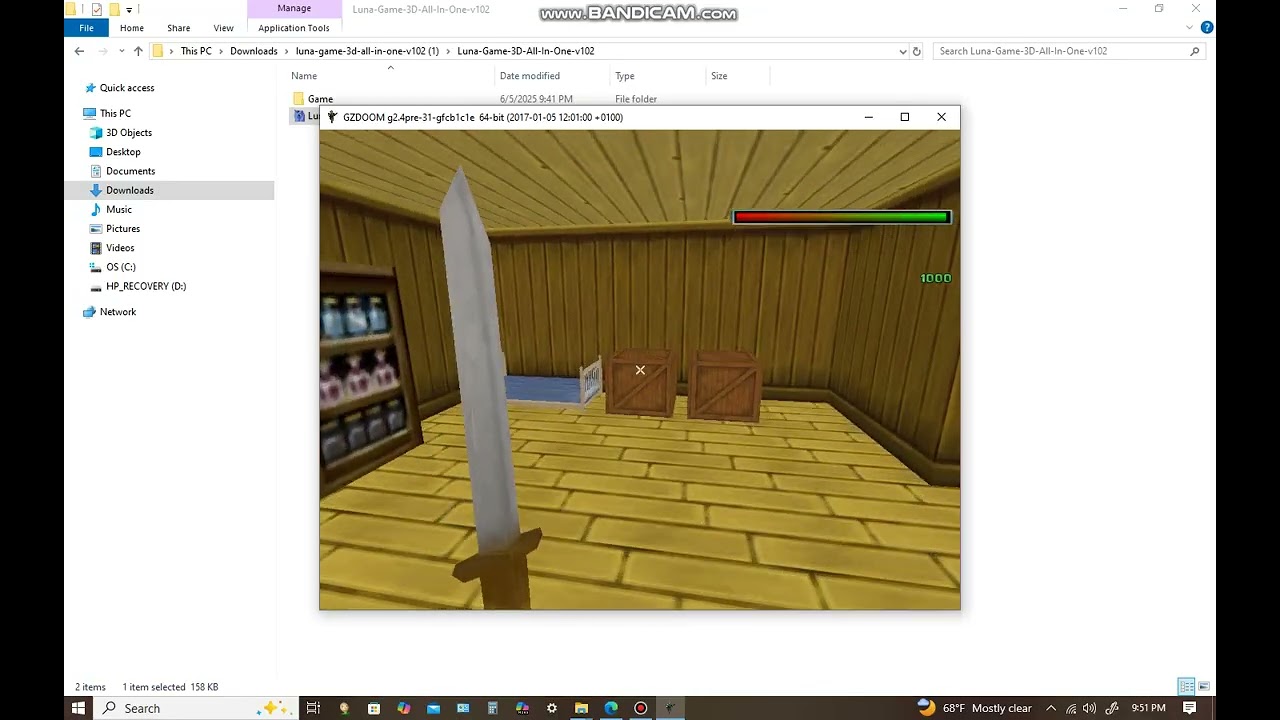The image size is (1280, 720).
Task: Click the Bandicam record icon in the taskbar
Action: tap(641, 708)
